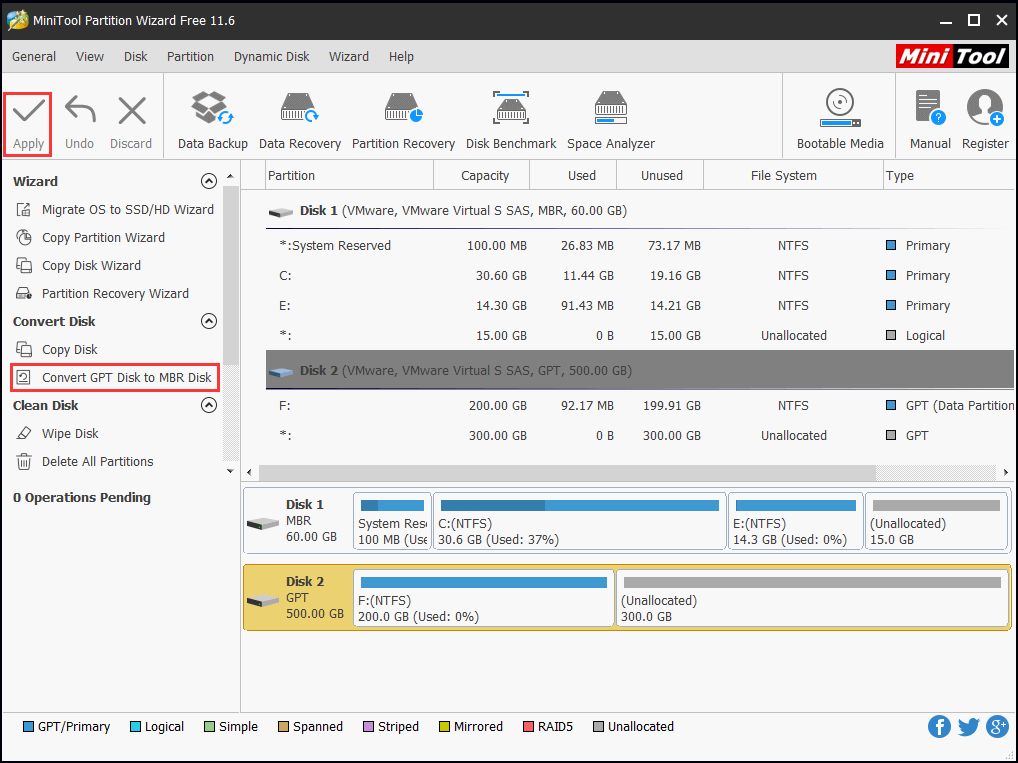
Task: Open the Manual help icon
Action: coord(930,108)
